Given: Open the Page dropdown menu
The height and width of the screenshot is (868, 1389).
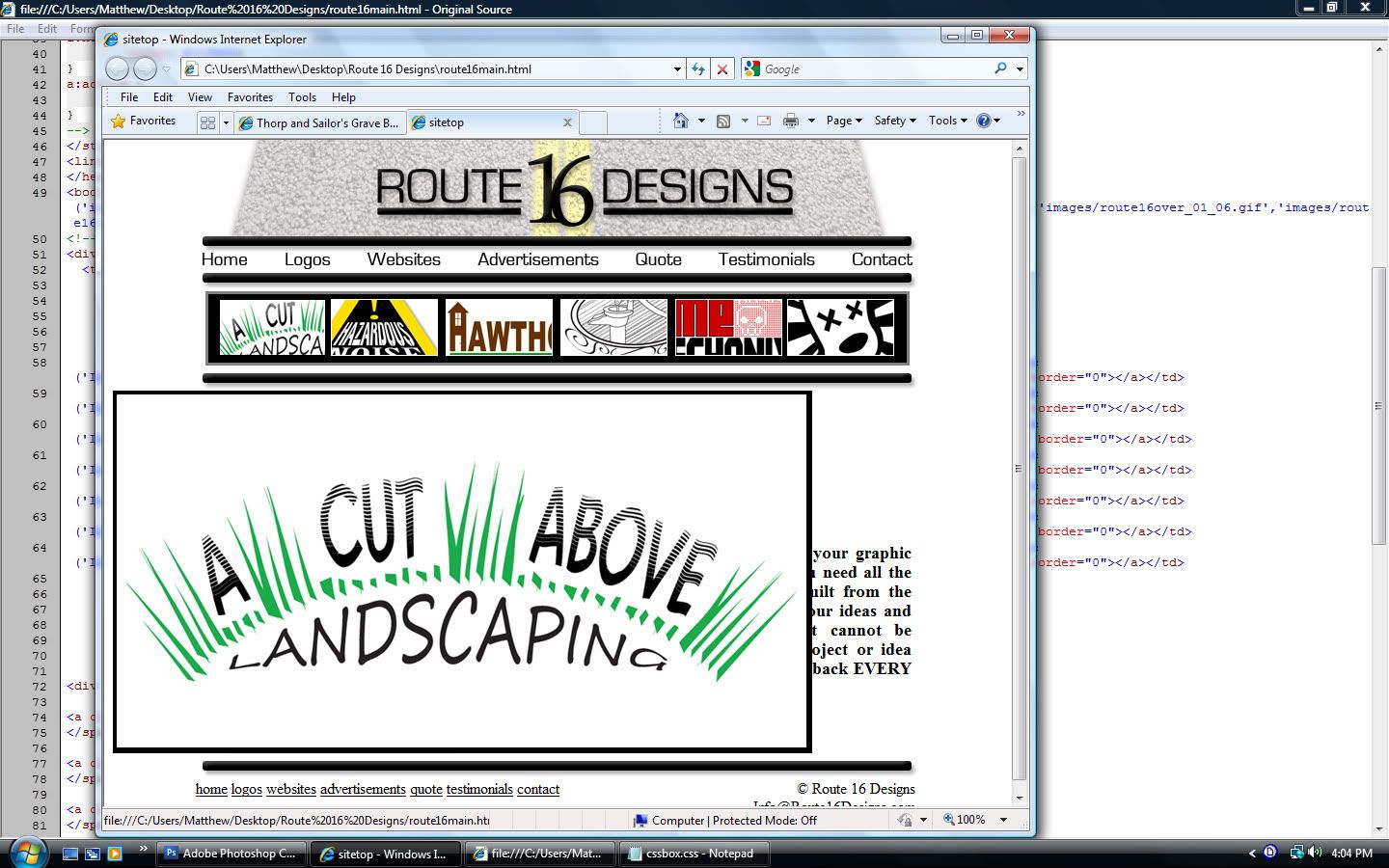Looking at the screenshot, I should tap(844, 121).
